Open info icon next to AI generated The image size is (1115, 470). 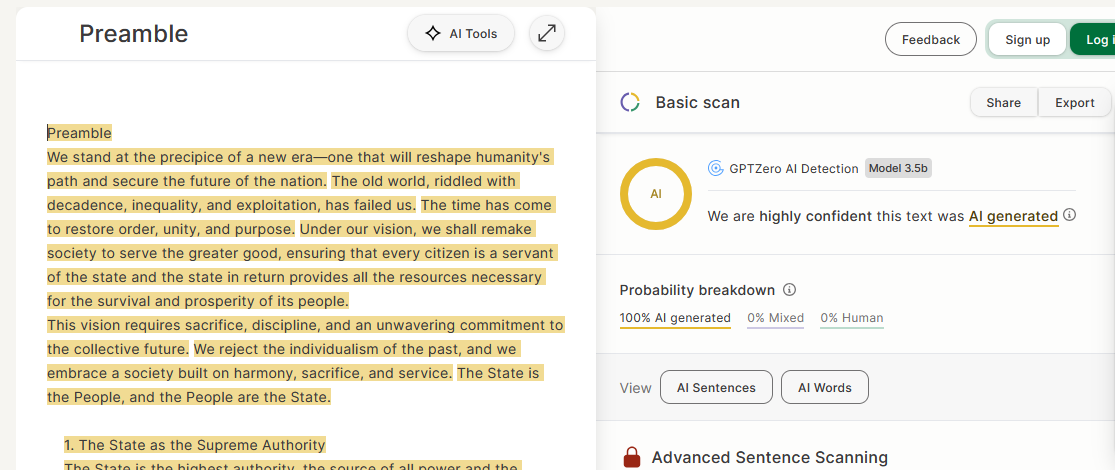tap(1069, 215)
